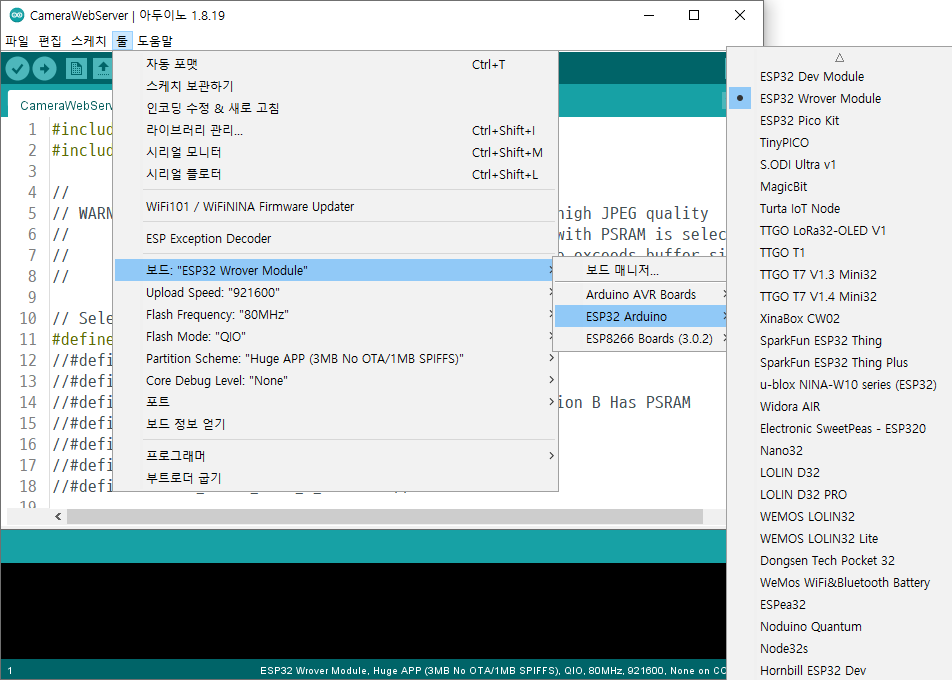Select u-blox NINA-W10 series (ESP32)

click(x=839, y=384)
